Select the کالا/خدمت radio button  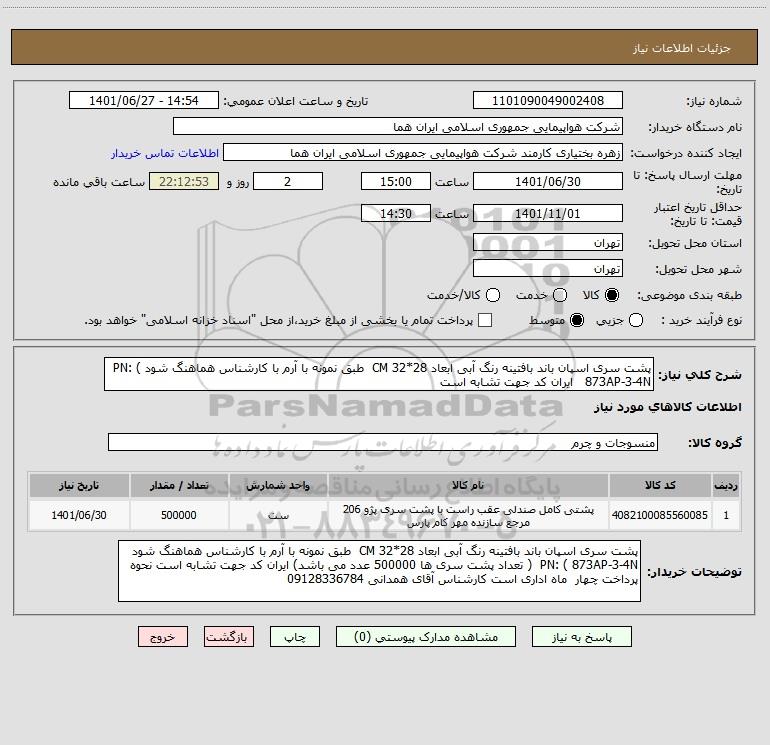point(493,295)
